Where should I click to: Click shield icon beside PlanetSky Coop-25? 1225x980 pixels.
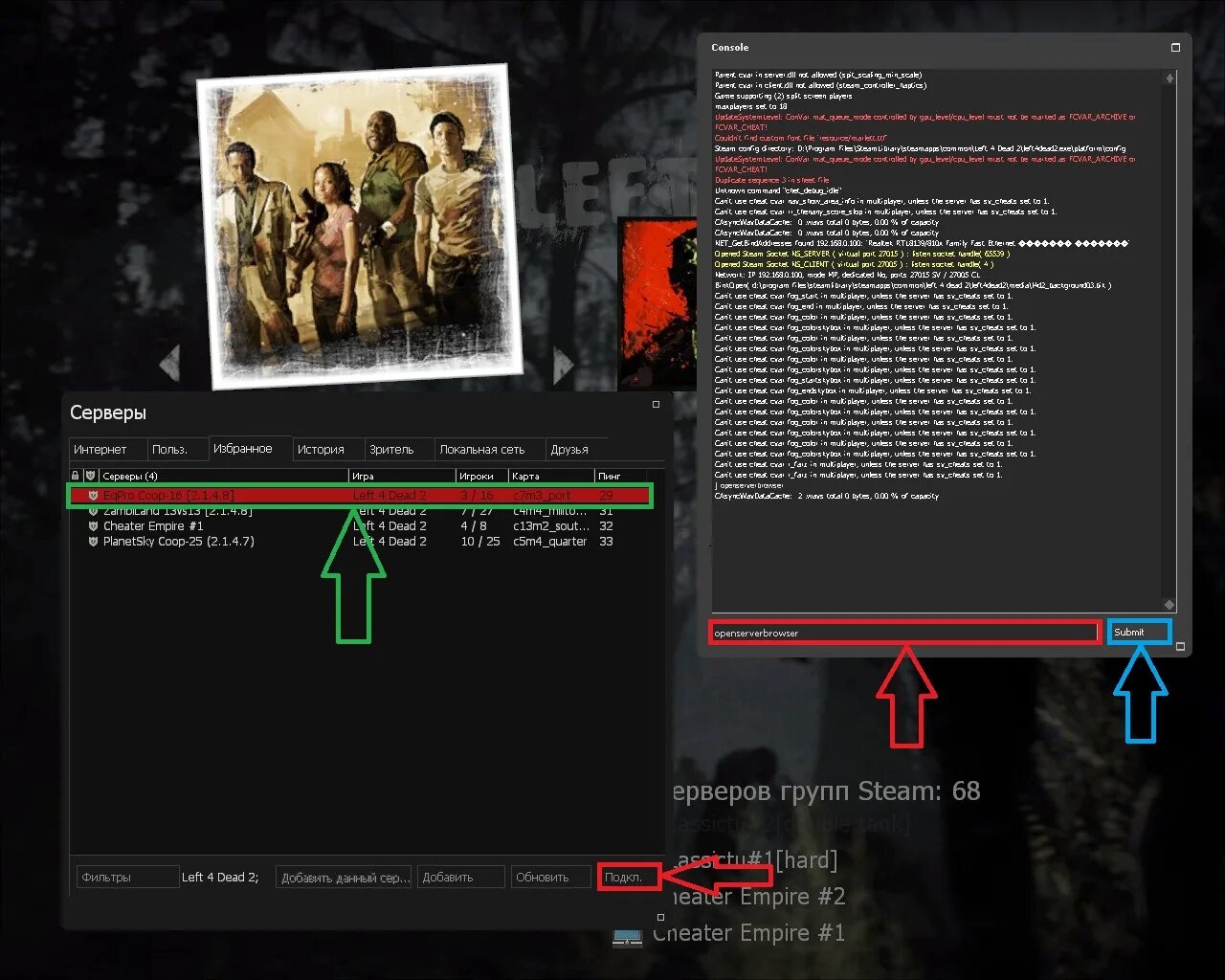(x=93, y=541)
